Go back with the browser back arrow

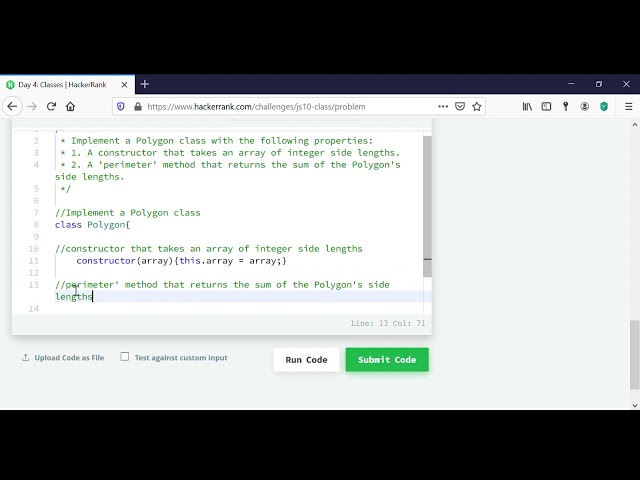tap(12, 107)
